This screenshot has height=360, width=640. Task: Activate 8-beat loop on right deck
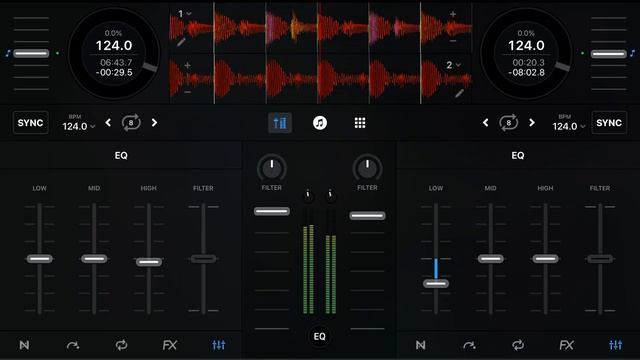508,122
